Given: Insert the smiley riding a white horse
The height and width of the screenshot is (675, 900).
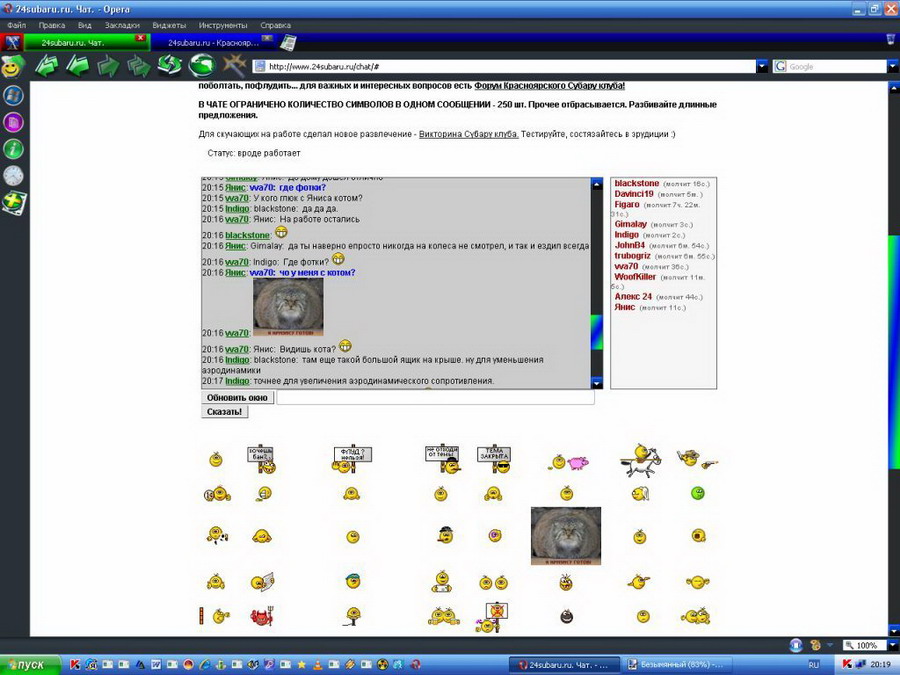Looking at the screenshot, I should pos(641,460).
